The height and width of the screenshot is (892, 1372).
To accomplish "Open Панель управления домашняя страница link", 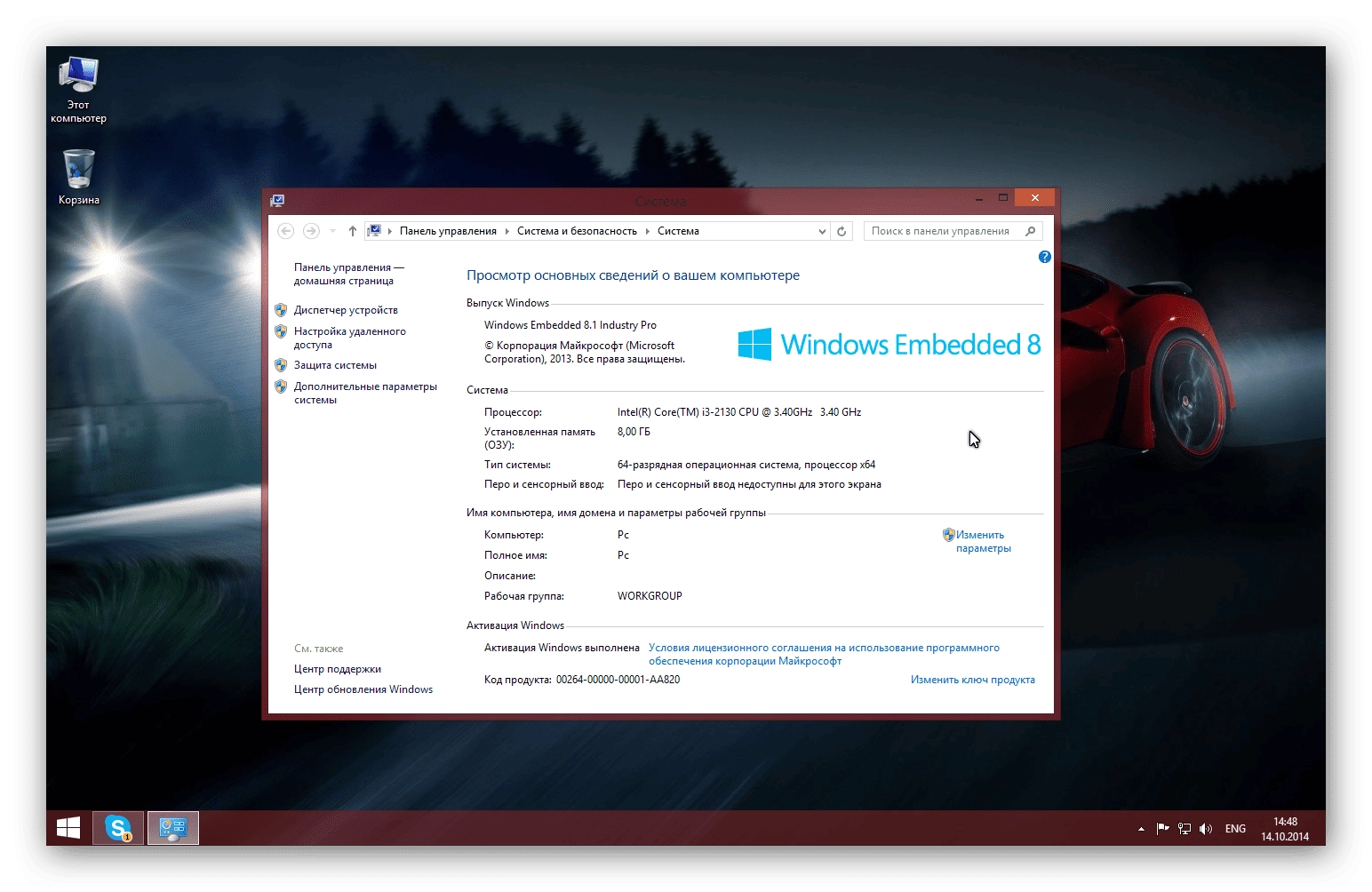I will [348, 274].
